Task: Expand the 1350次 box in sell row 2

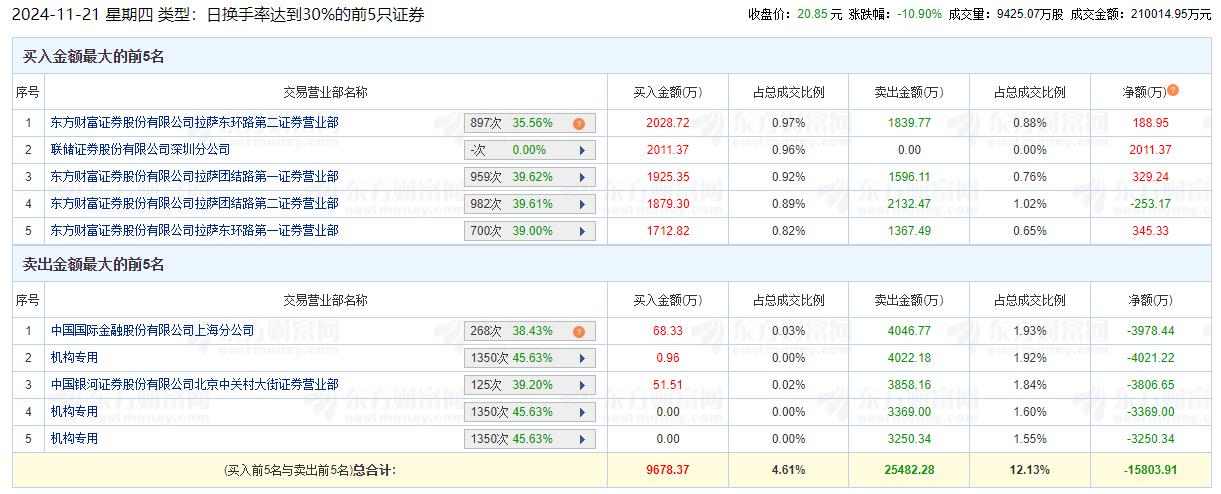Action: [x=529, y=358]
